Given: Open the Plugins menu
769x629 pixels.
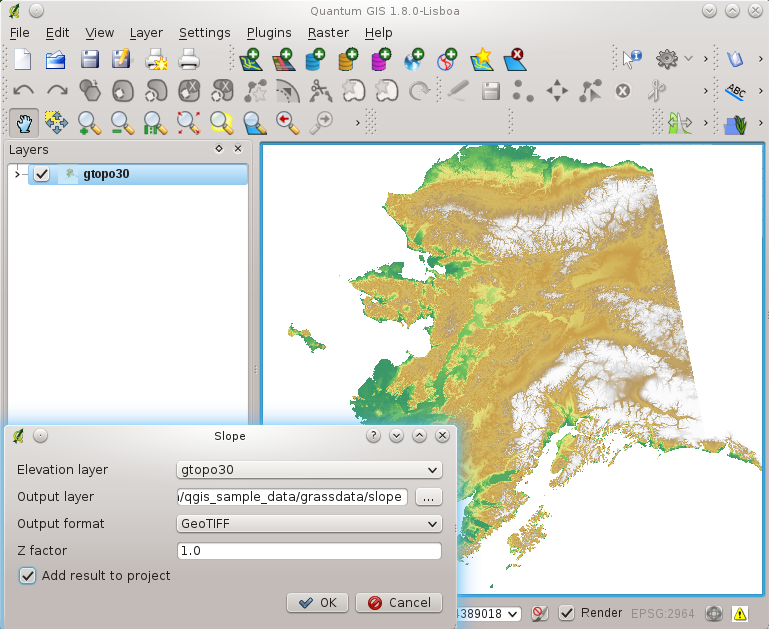Looking at the screenshot, I should tap(269, 33).
